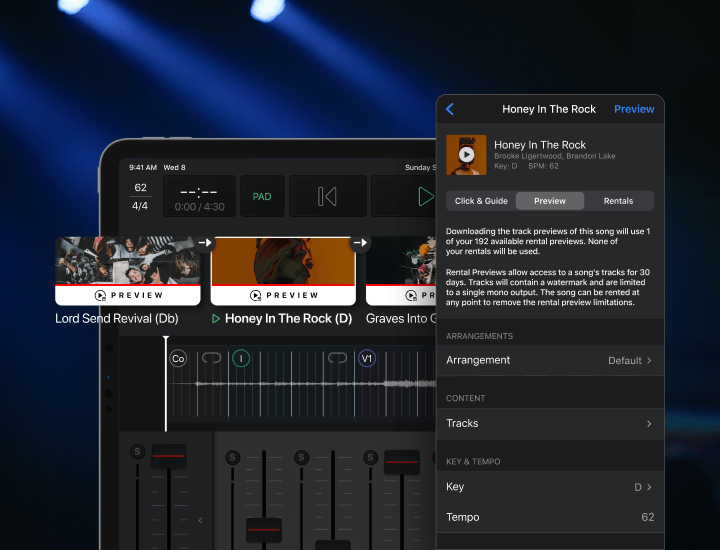Image resolution: width=720 pixels, height=550 pixels.
Task: Click PREVIEW badge on Lord Send Revival
Action: tap(129, 295)
